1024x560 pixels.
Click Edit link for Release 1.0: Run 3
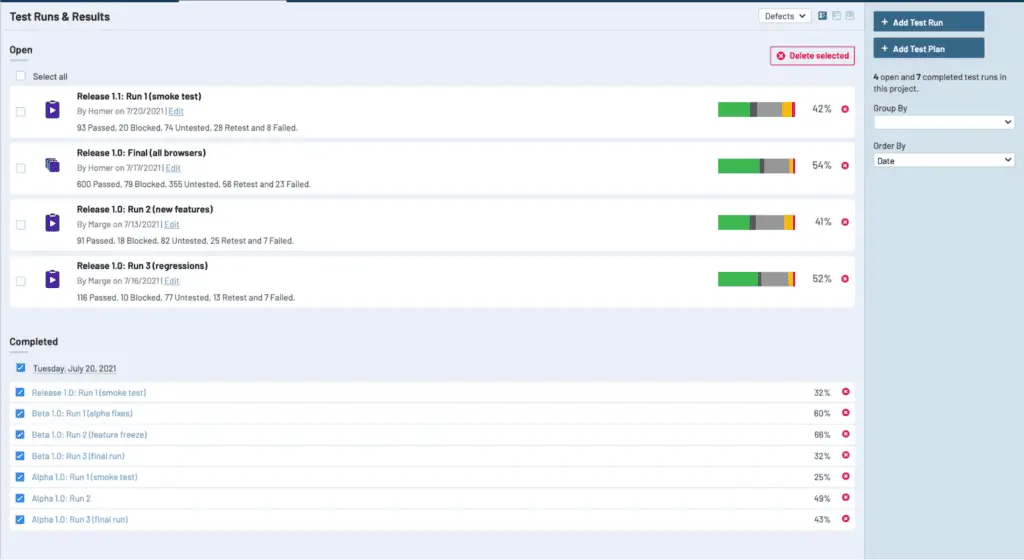(171, 281)
